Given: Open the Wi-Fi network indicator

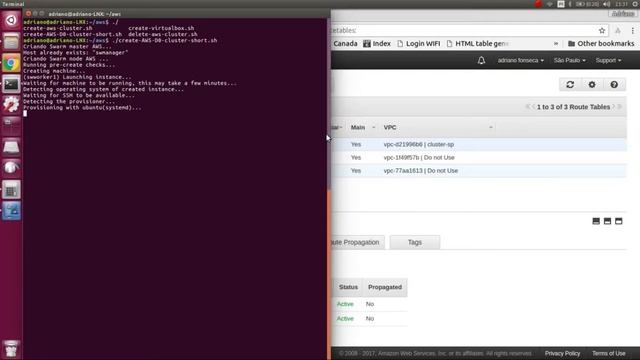Looking at the screenshot, I should [550, 4].
